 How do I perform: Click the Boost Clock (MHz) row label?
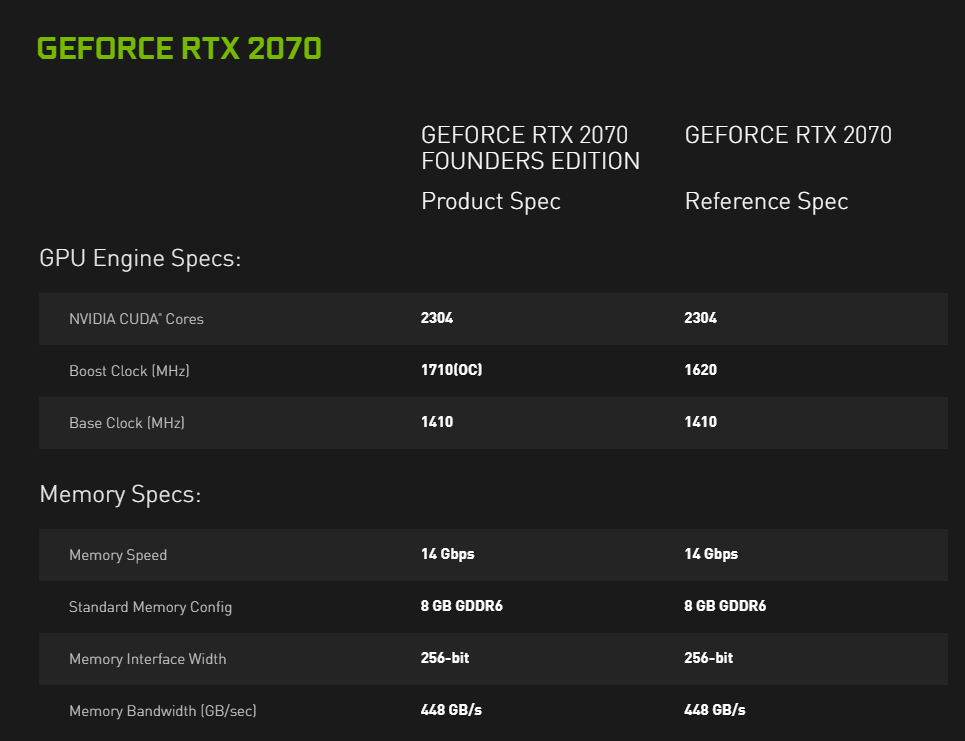(x=129, y=370)
